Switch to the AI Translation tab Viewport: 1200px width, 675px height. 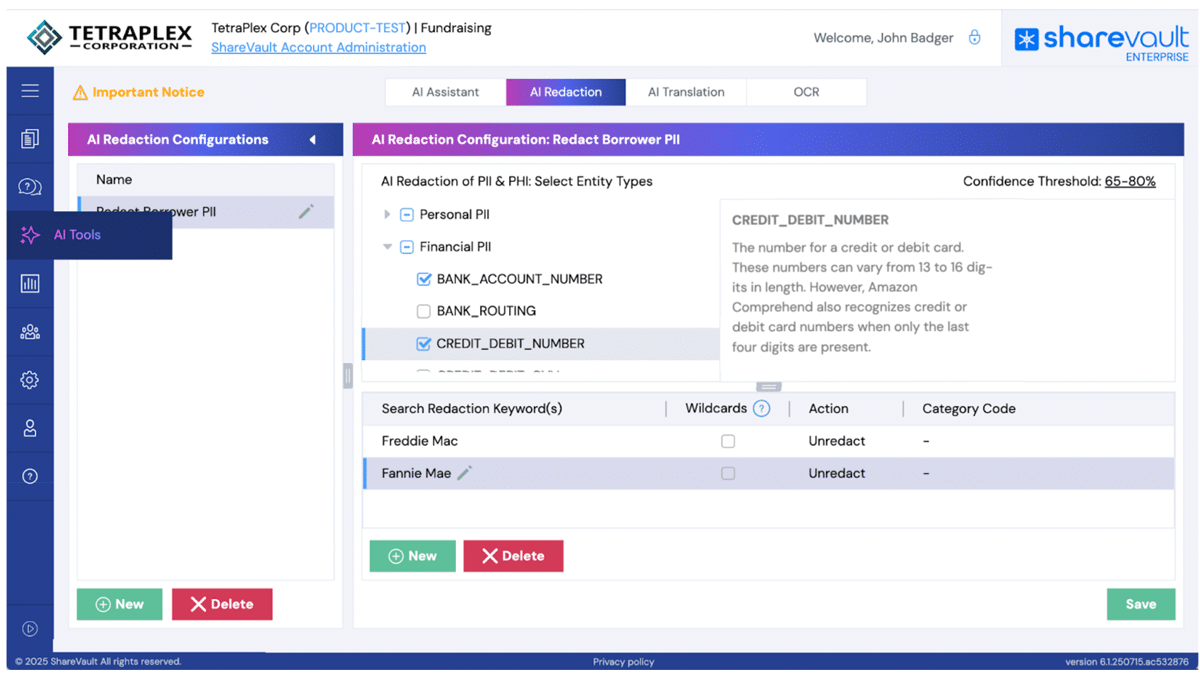(x=686, y=92)
